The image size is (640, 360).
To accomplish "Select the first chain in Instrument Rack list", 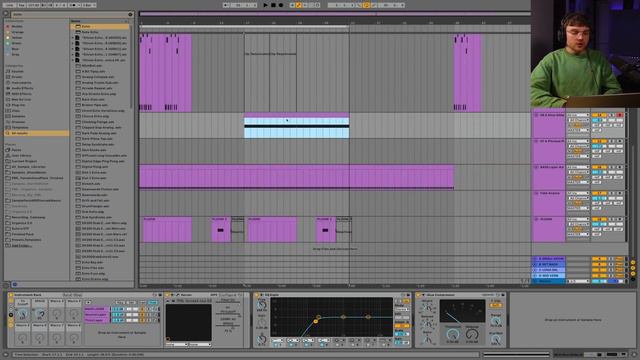I will (x=97, y=309).
